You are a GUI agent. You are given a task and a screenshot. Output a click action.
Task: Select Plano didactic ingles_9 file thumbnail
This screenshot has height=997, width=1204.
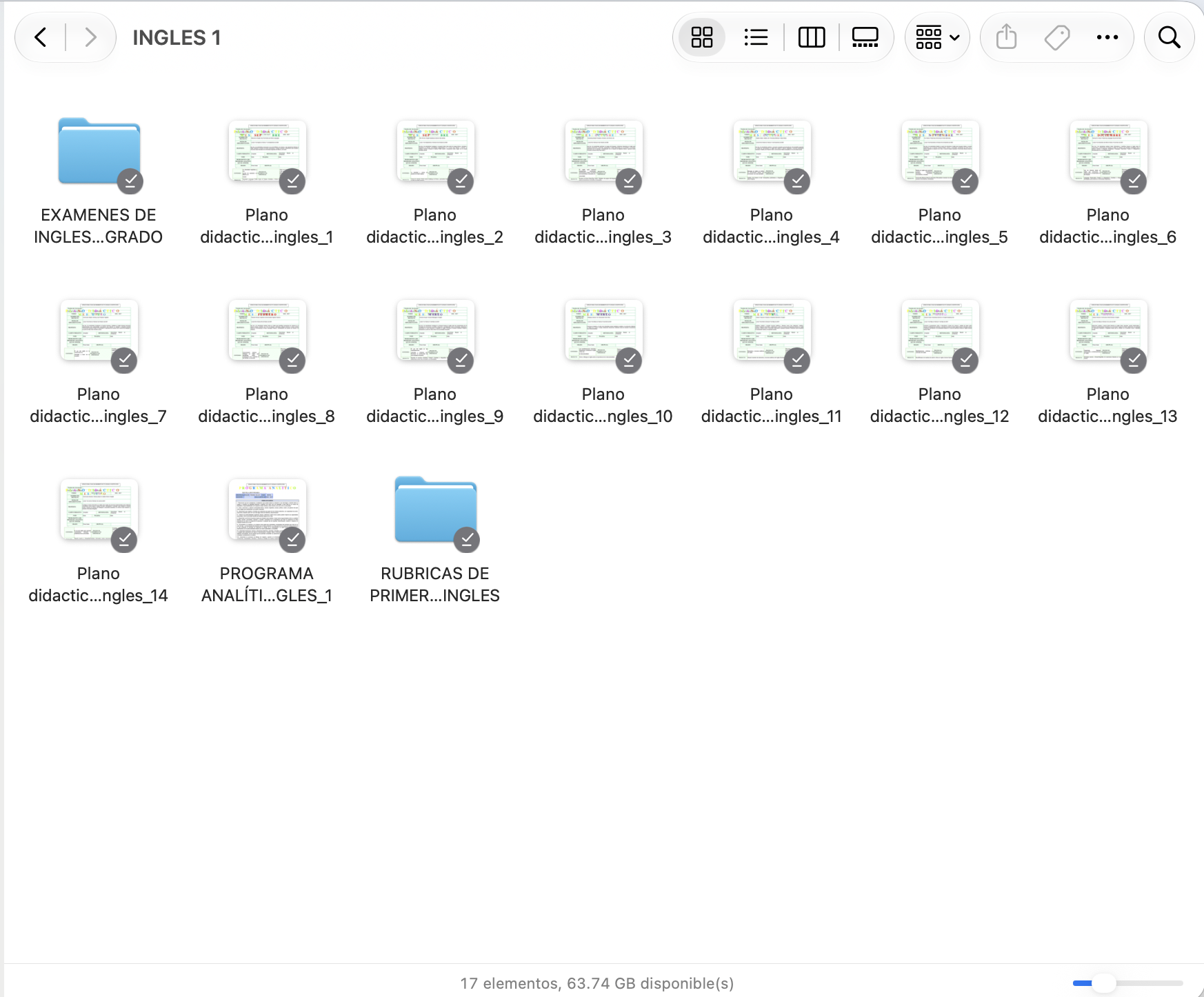[x=436, y=331]
